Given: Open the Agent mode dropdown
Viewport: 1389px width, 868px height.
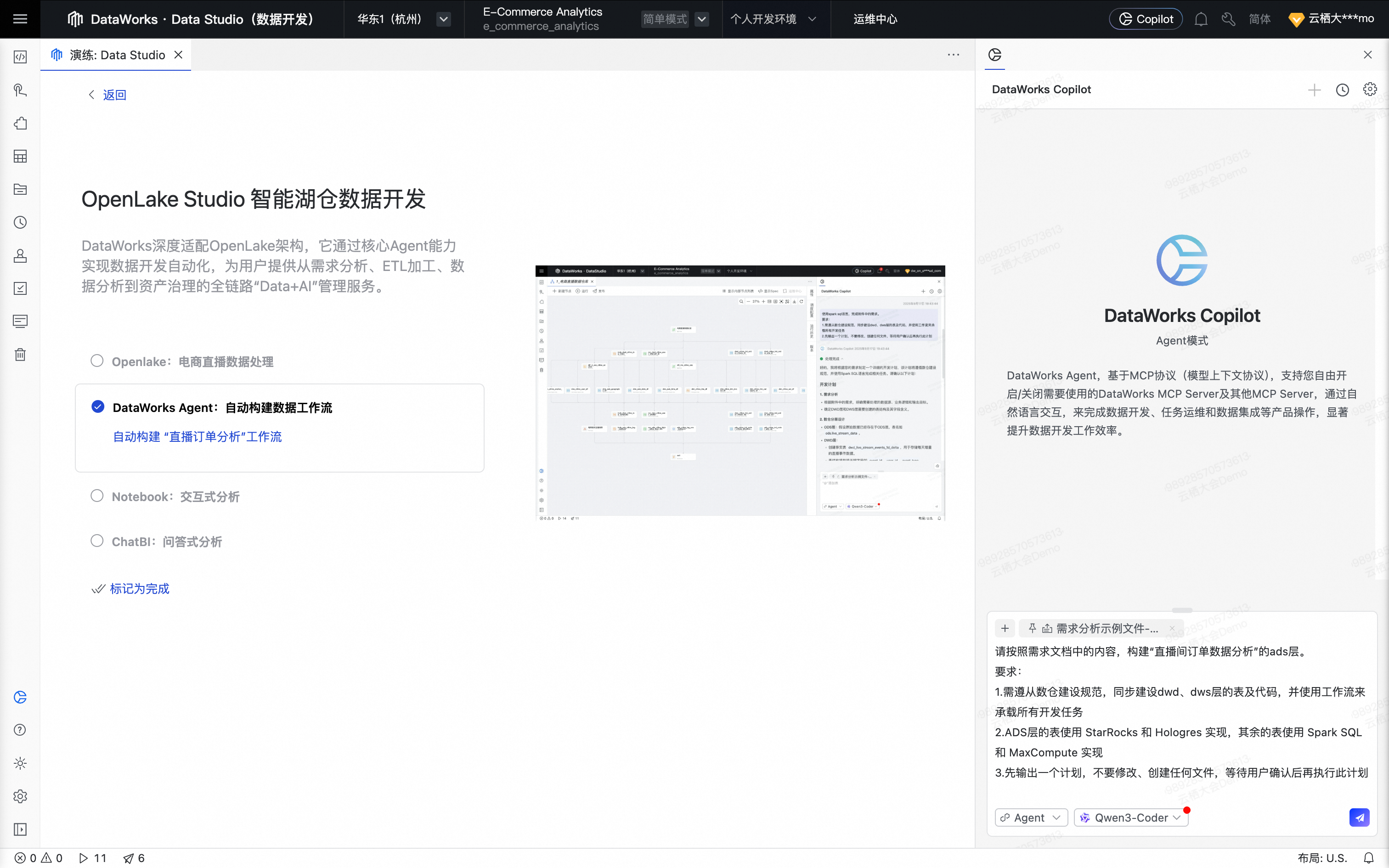Looking at the screenshot, I should [x=1031, y=817].
